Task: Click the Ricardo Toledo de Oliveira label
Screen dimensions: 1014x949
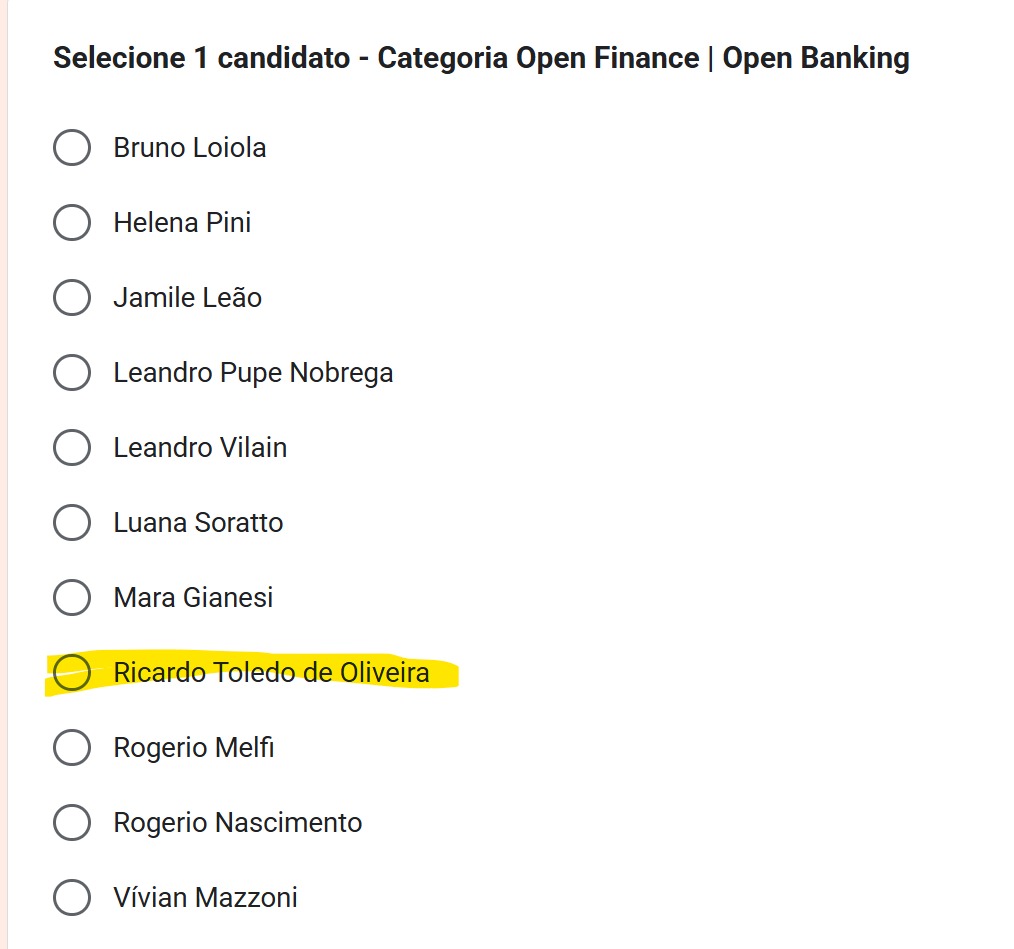Action: pos(271,672)
